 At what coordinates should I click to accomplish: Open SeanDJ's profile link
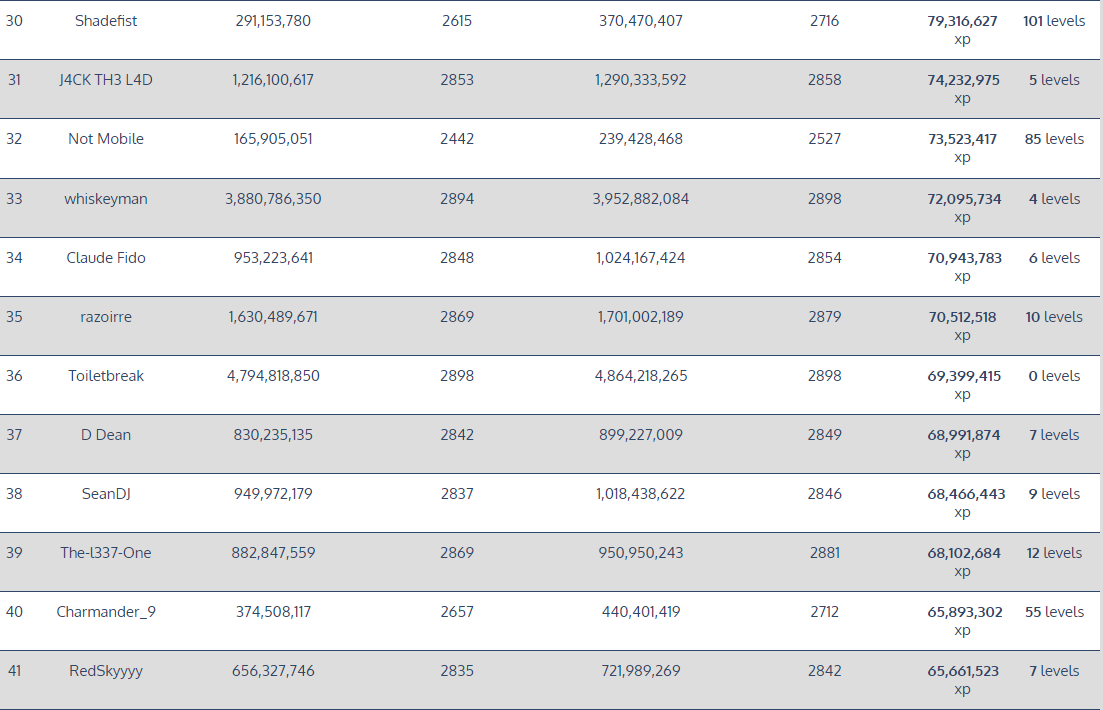pos(106,494)
